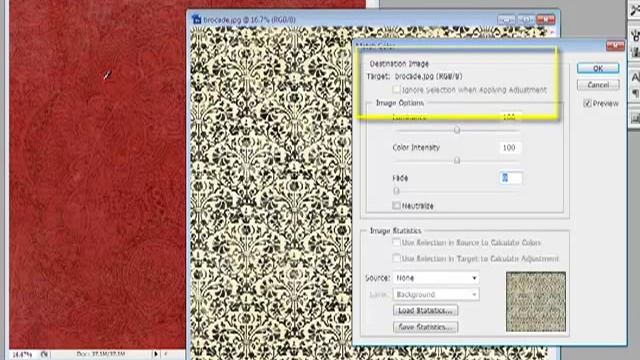The image size is (640, 360).
Task: Click the brocade.jpg window title bar icon
Action: tap(197, 19)
